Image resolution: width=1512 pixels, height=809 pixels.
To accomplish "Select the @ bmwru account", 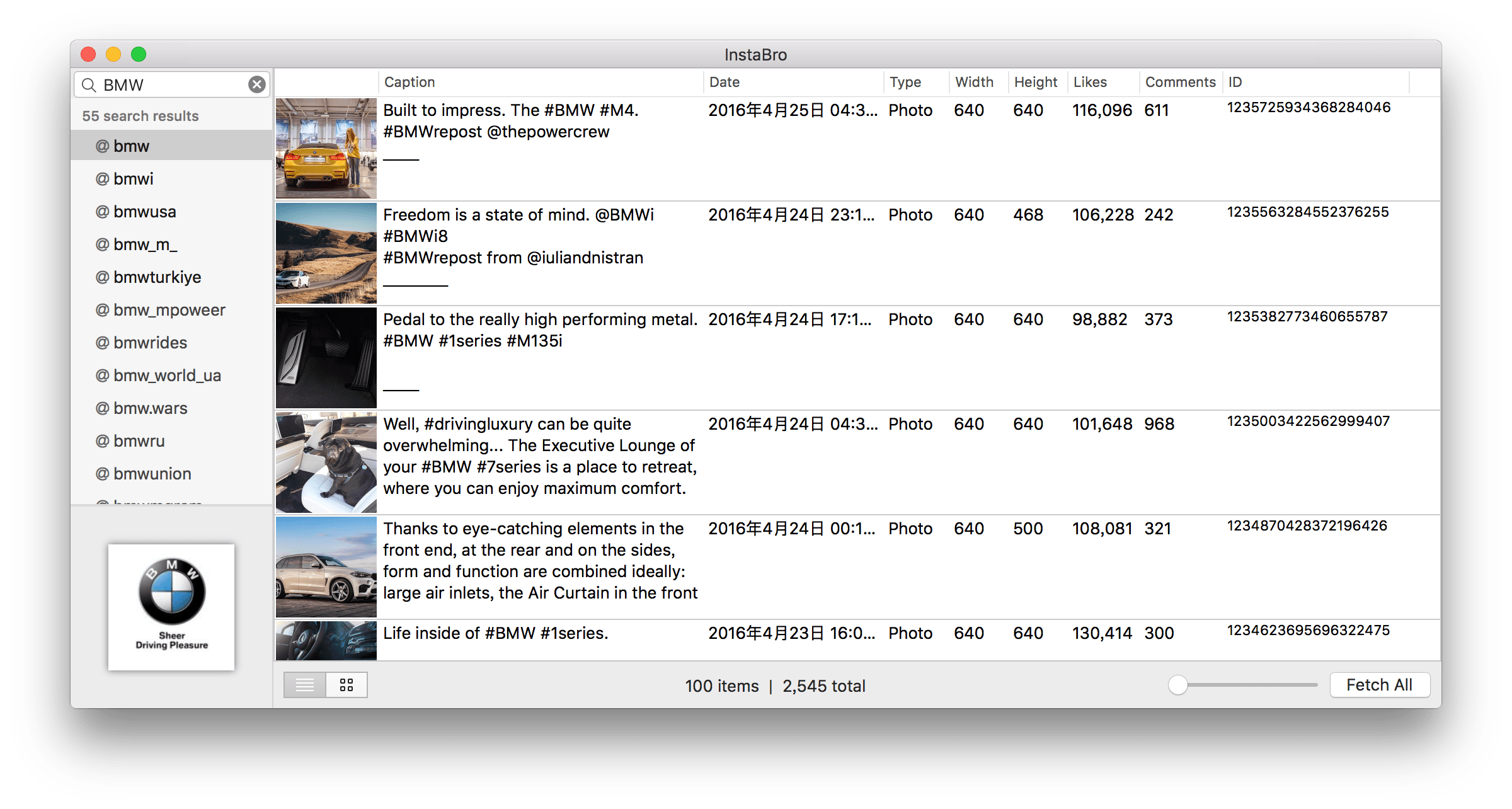I will (x=171, y=440).
